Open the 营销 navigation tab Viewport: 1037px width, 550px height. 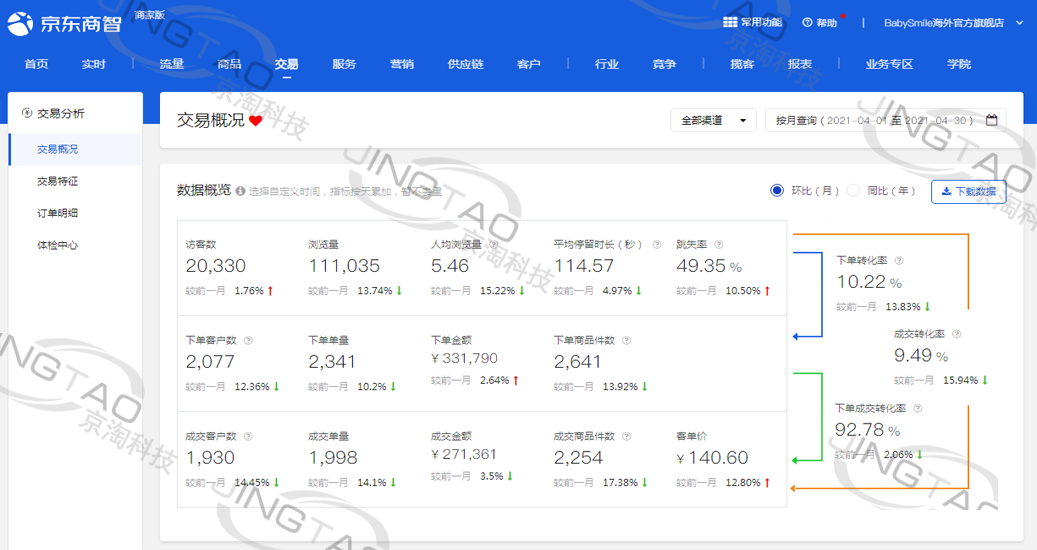pos(402,64)
